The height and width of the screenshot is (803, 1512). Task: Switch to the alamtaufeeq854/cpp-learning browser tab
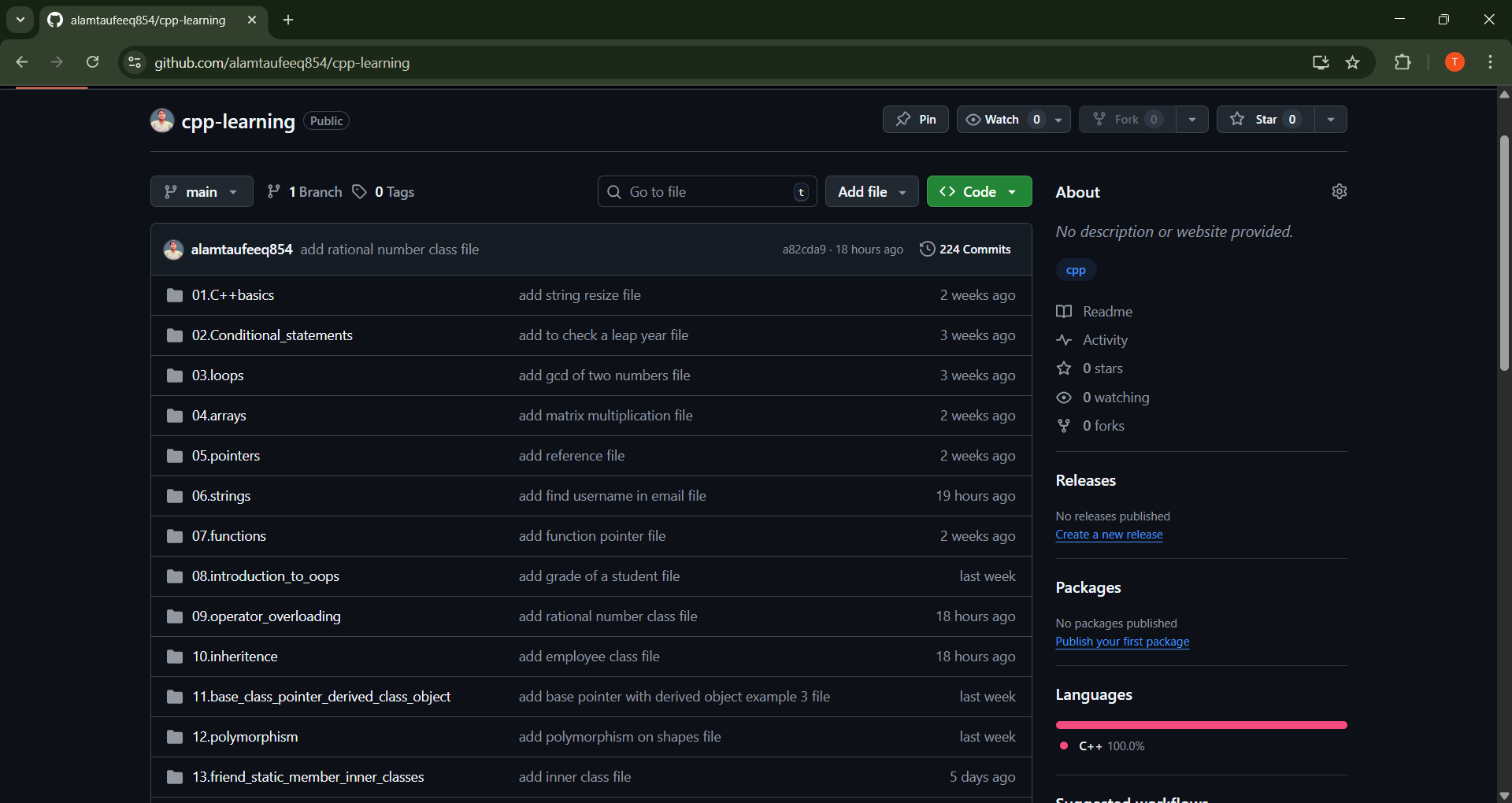click(148, 20)
